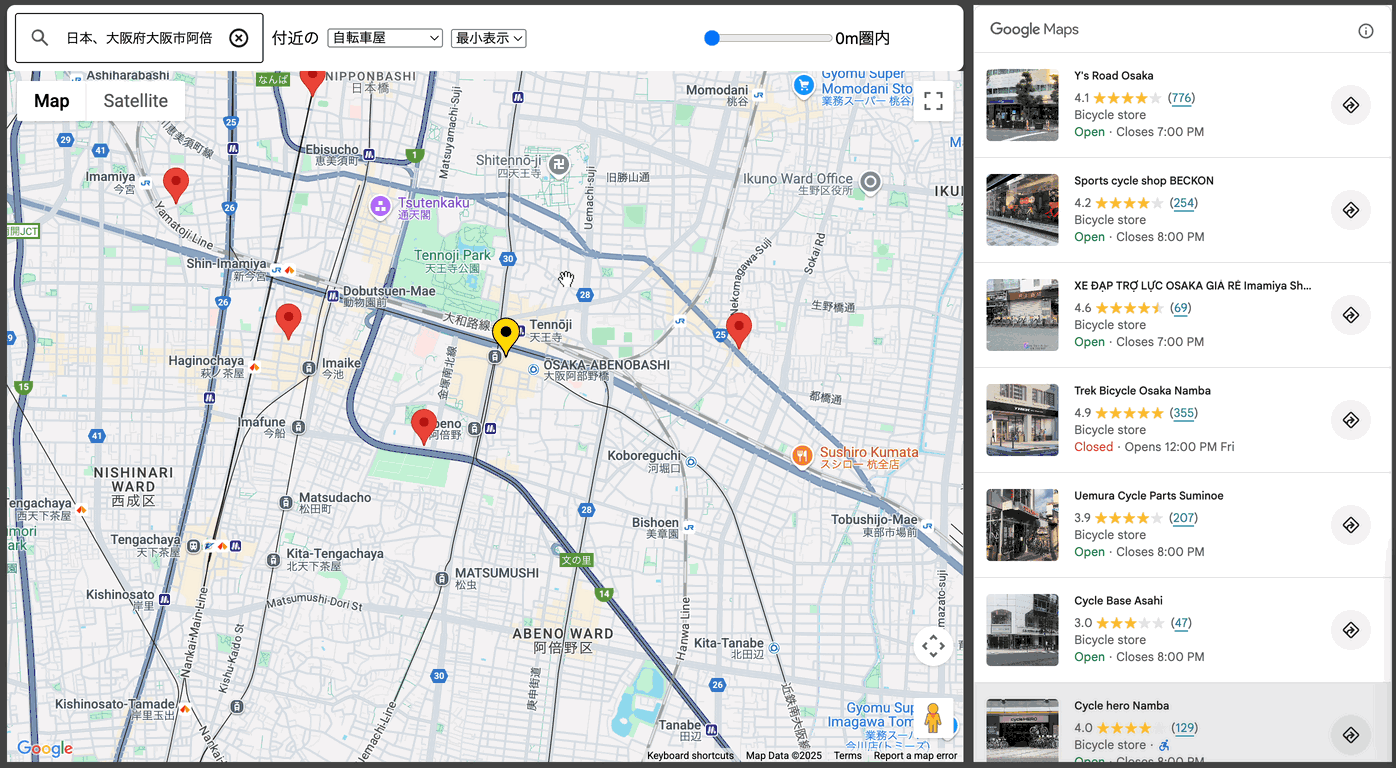
Task: Click Sushiro Kumata restaurant icon
Action: [x=802, y=457]
